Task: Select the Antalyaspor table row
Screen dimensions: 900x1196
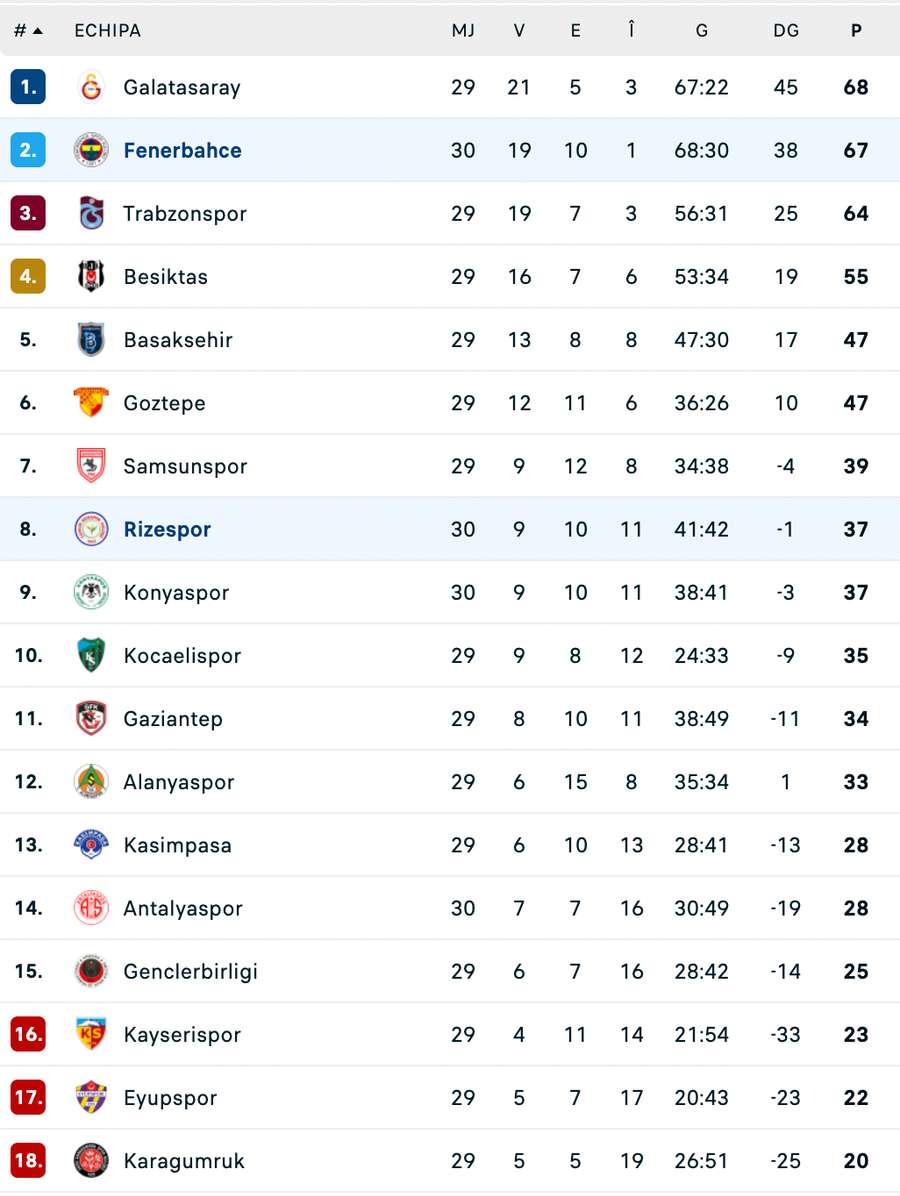Action: (x=450, y=908)
